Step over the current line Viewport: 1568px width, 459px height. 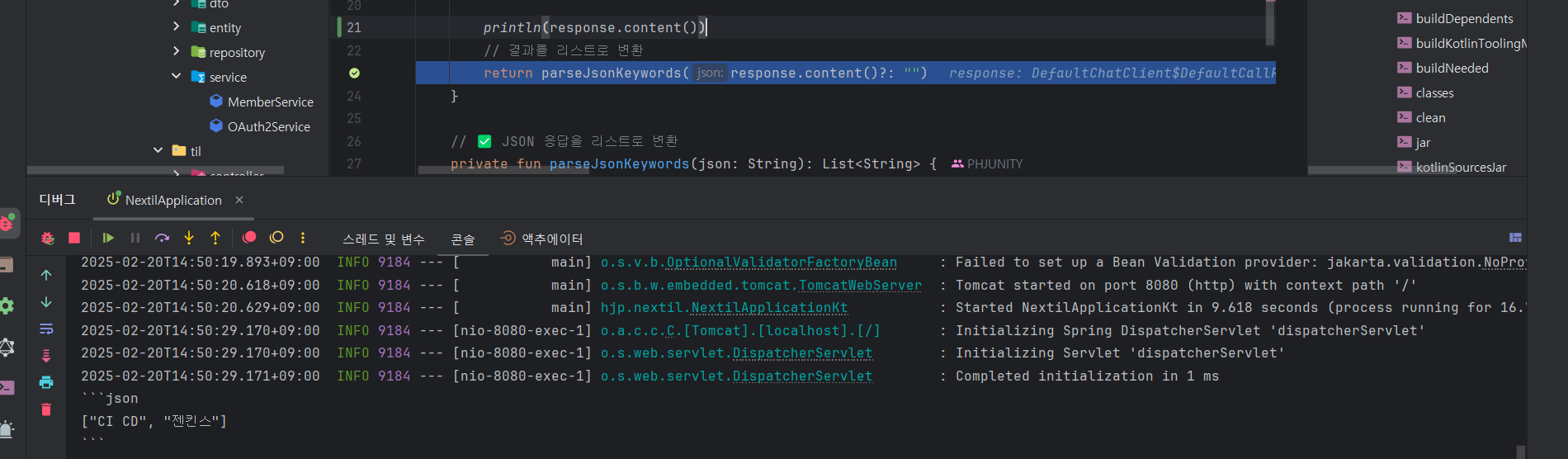[163, 238]
